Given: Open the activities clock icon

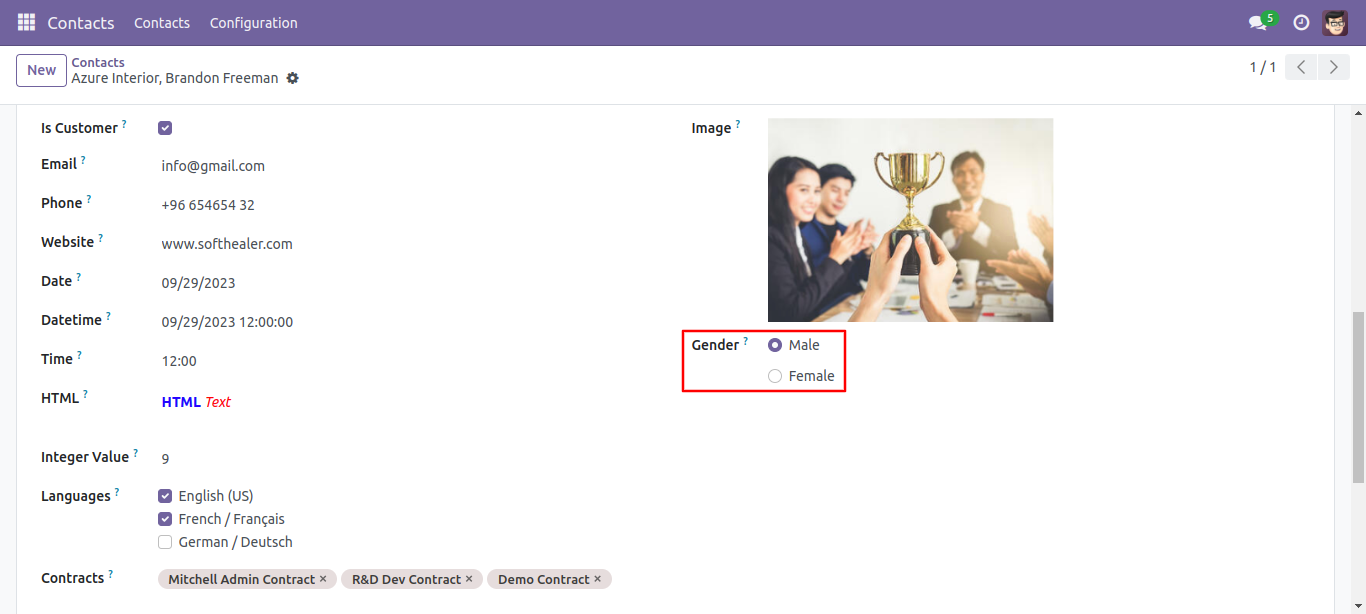Looking at the screenshot, I should 1301,22.
